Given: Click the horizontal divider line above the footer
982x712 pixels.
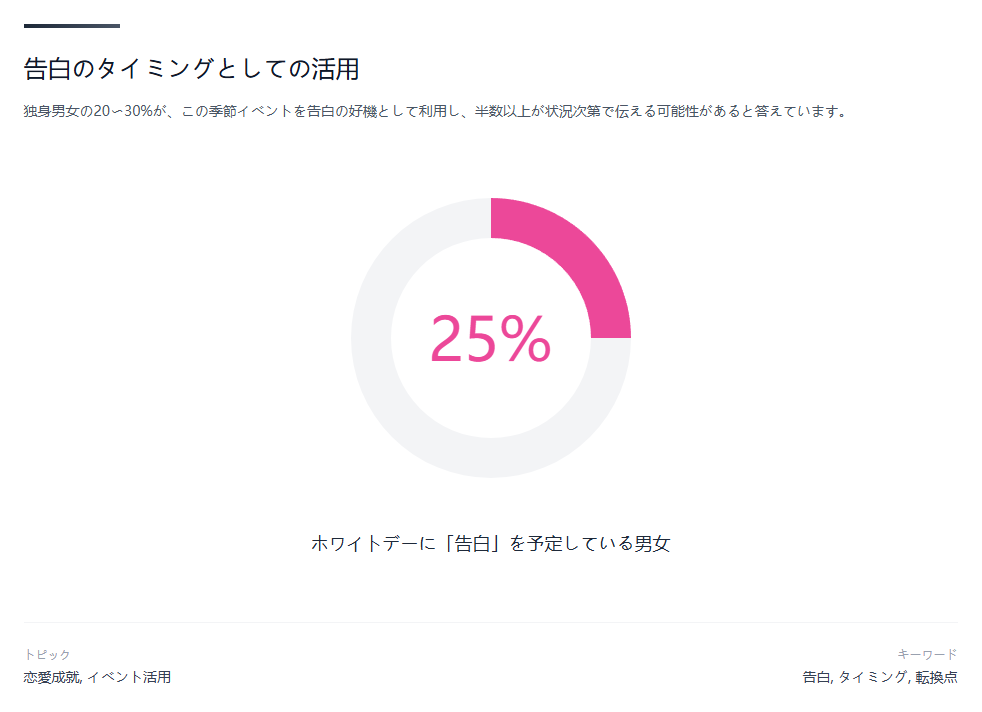Looking at the screenshot, I should 490,622.
